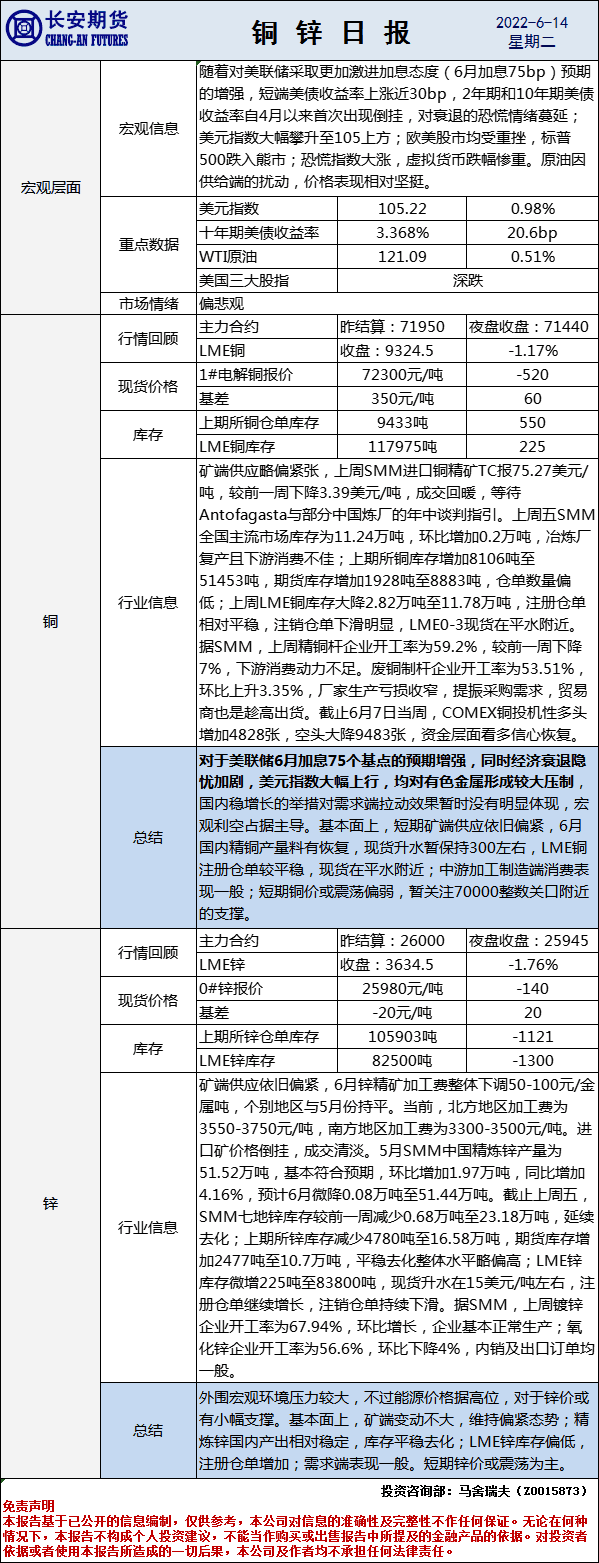Click the 0#锌报价 25980元/吨 value
This screenshot has width=599, height=1563.
pos(401,989)
